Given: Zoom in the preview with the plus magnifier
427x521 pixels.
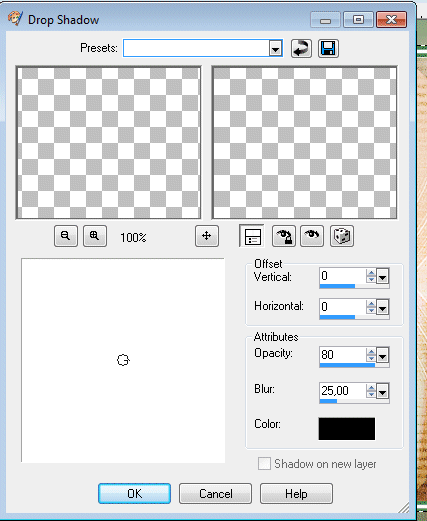Looking at the screenshot, I should click(95, 236).
